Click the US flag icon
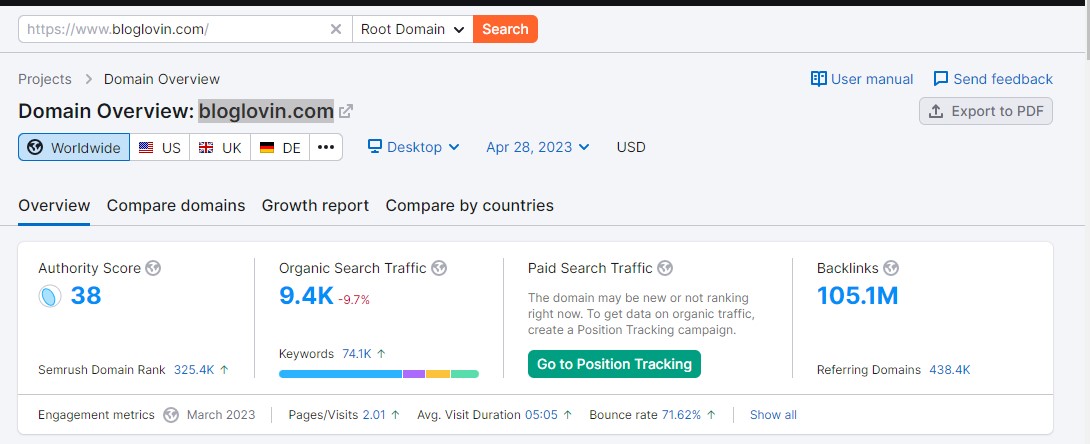This screenshot has height=444, width=1090. [x=146, y=147]
